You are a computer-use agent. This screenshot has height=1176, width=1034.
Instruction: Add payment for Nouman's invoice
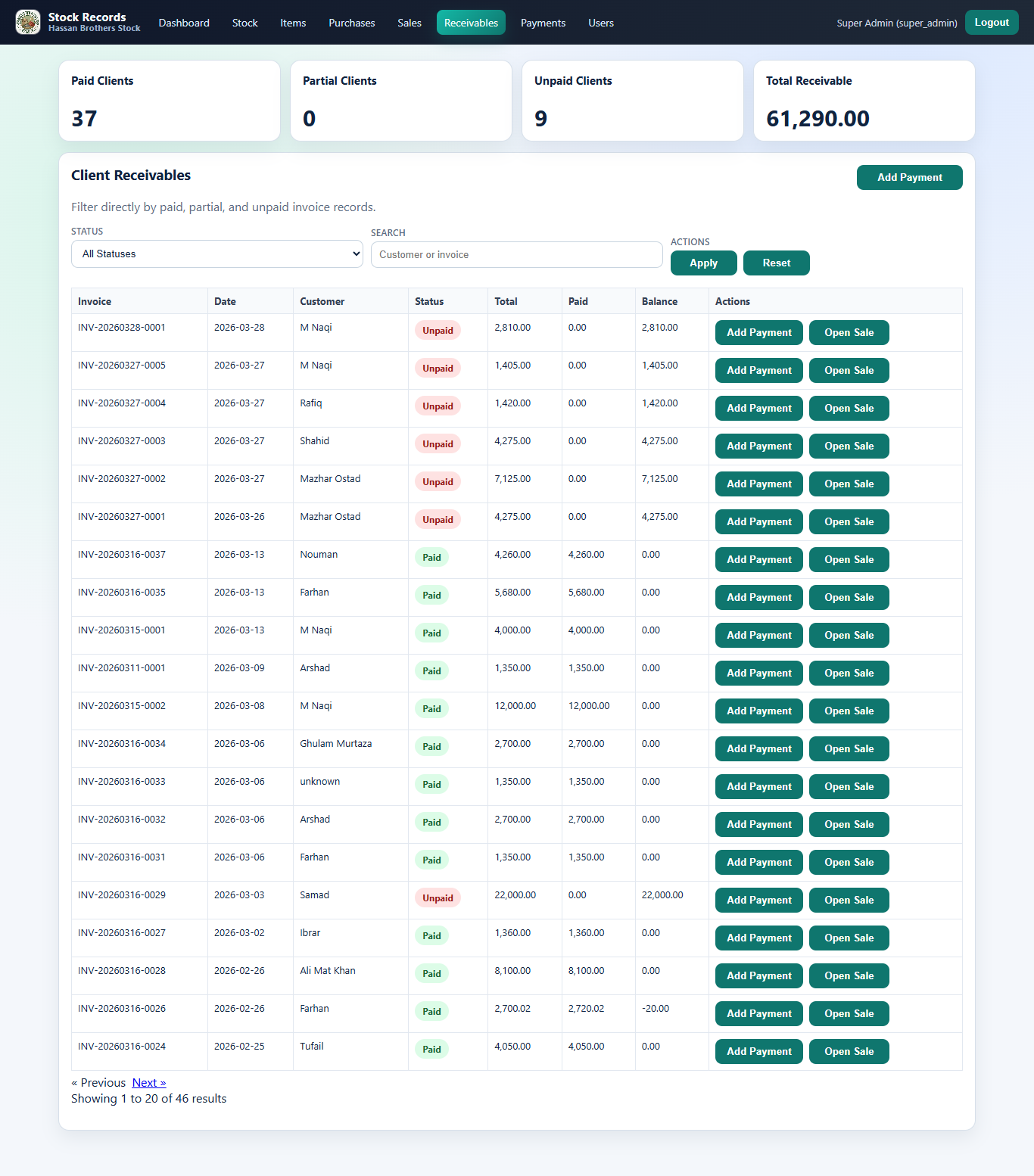[759, 559]
